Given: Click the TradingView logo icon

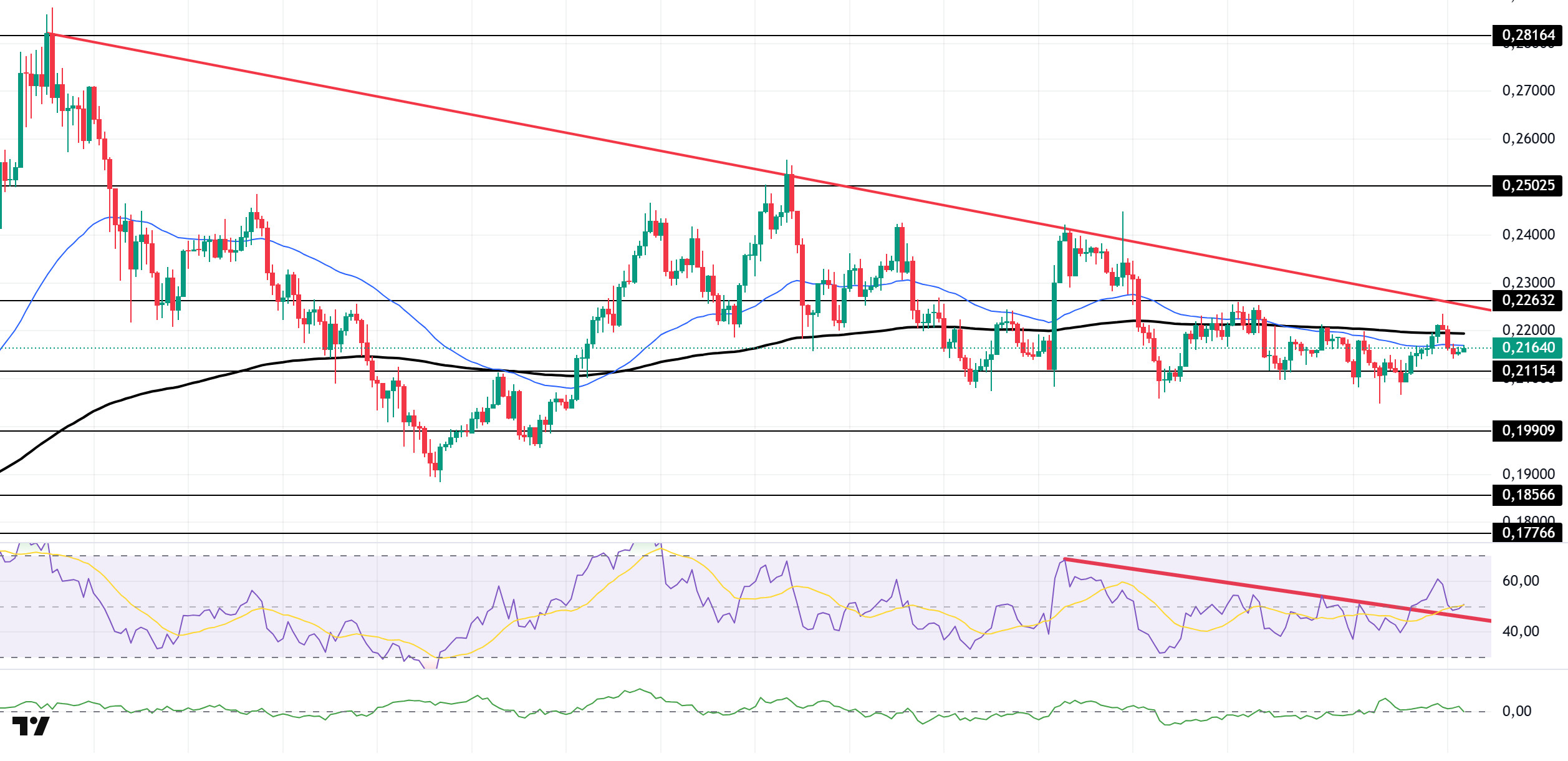Looking at the screenshot, I should pyautogui.click(x=31, y=727).
